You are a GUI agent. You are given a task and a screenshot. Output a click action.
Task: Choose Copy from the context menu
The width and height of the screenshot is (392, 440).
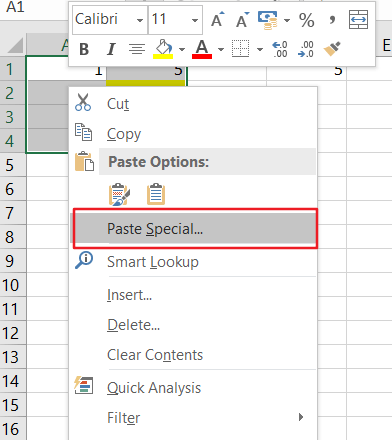[193, 133]
